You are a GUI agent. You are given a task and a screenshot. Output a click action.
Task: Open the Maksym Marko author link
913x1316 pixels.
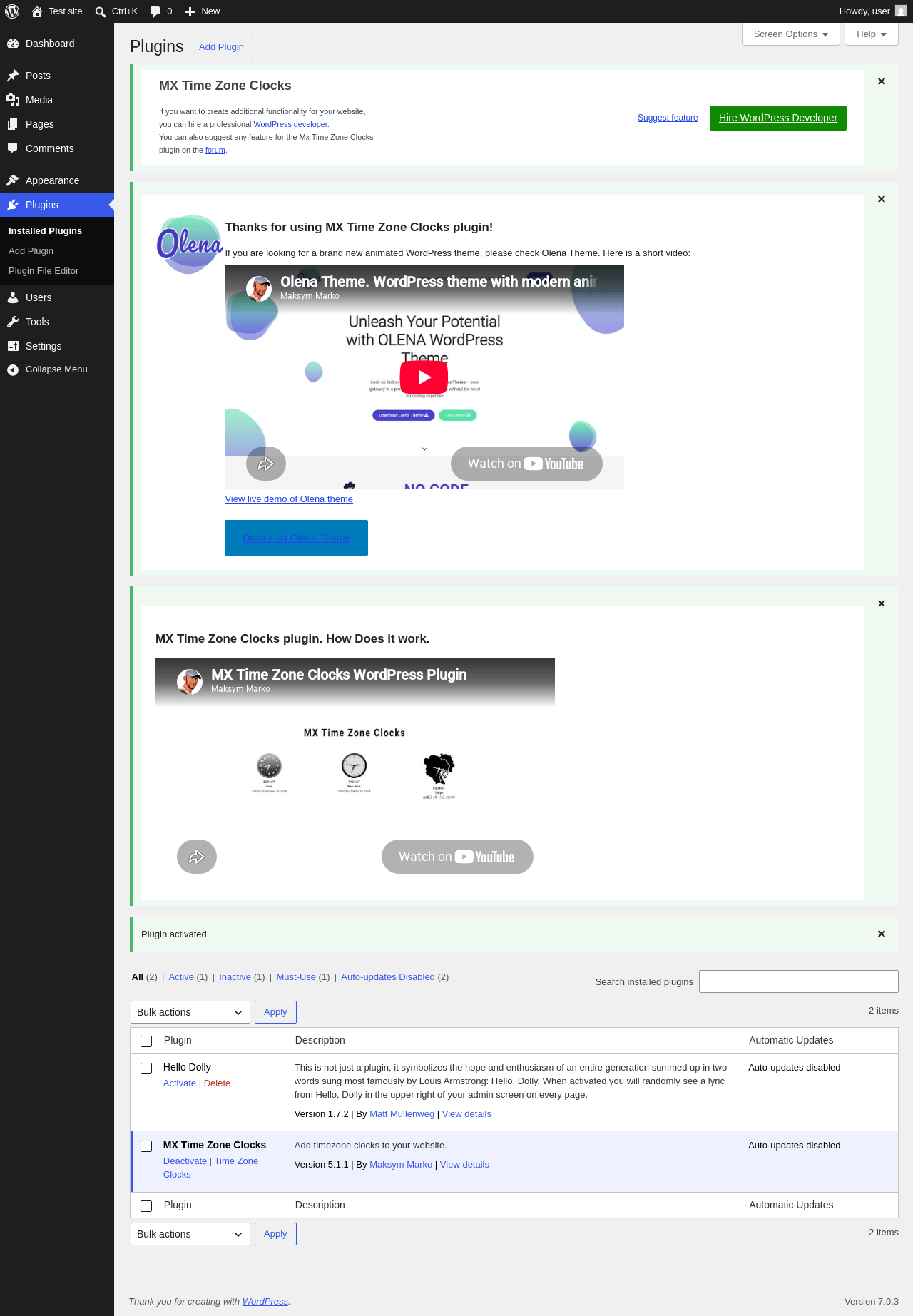click(x=401, y=1165)
